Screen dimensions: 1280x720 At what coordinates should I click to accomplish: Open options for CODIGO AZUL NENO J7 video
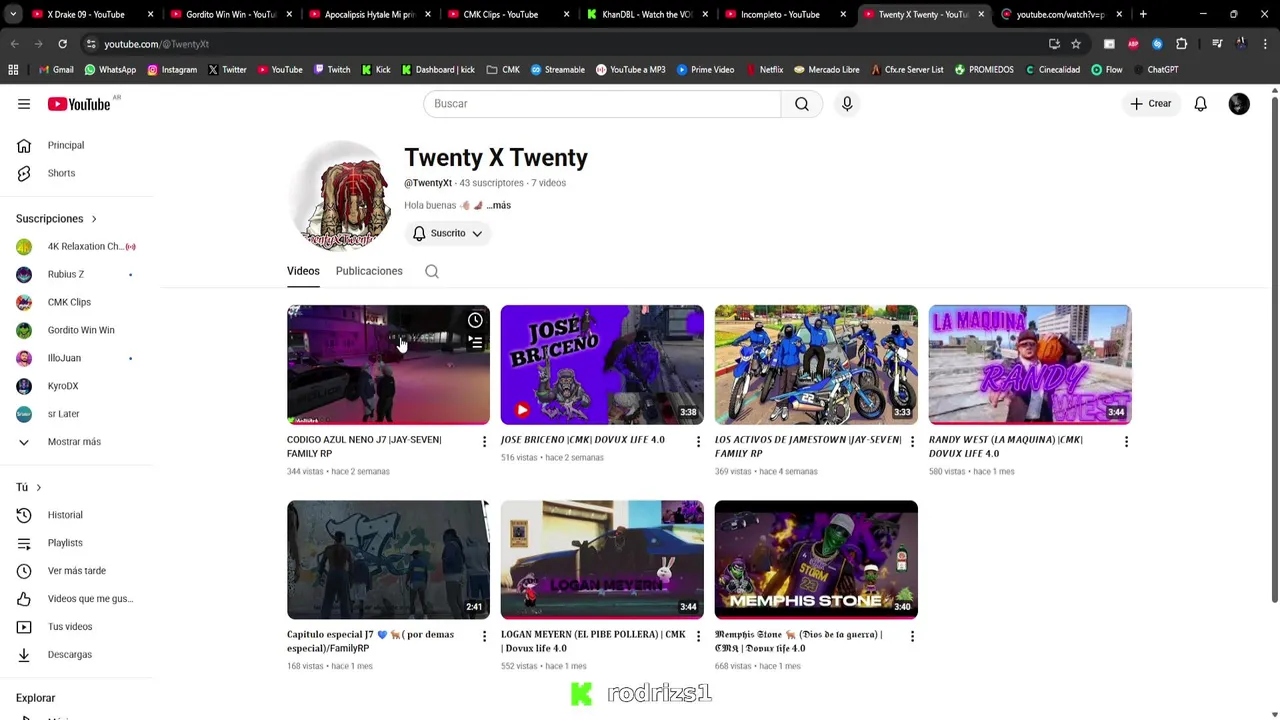click(484, 441)
